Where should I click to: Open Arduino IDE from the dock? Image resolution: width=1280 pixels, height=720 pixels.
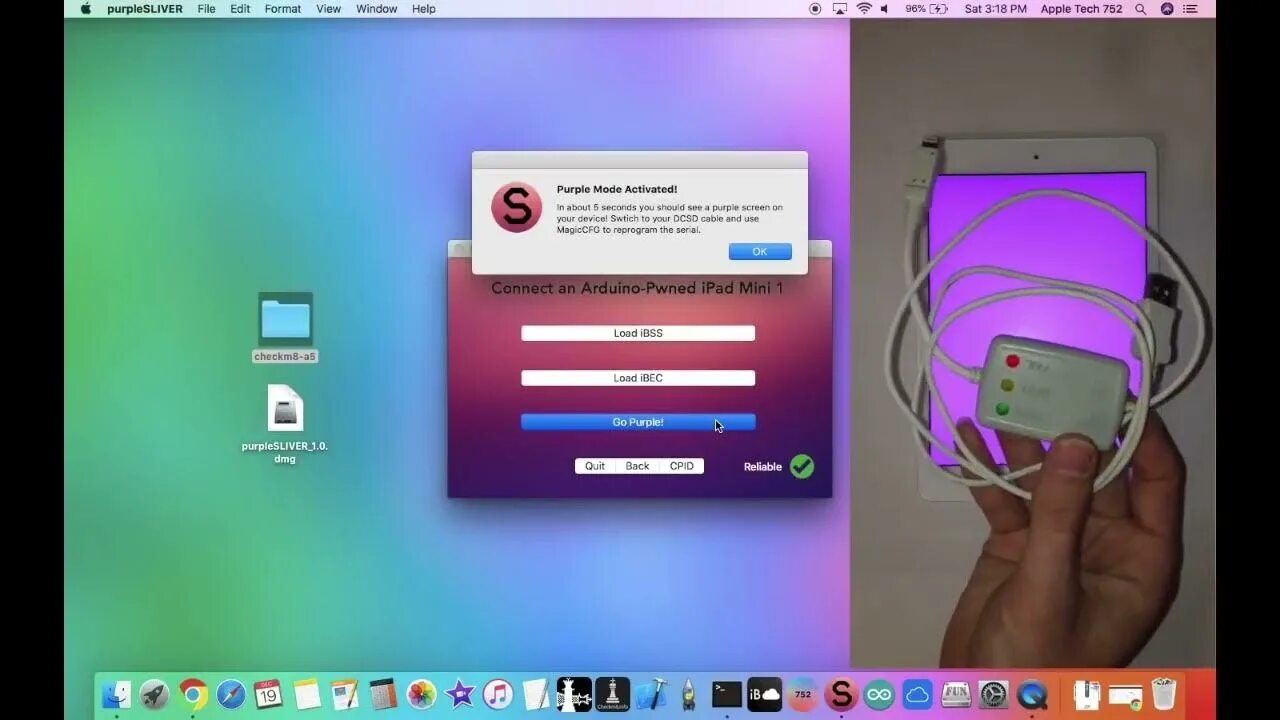(x=879, y=693)
